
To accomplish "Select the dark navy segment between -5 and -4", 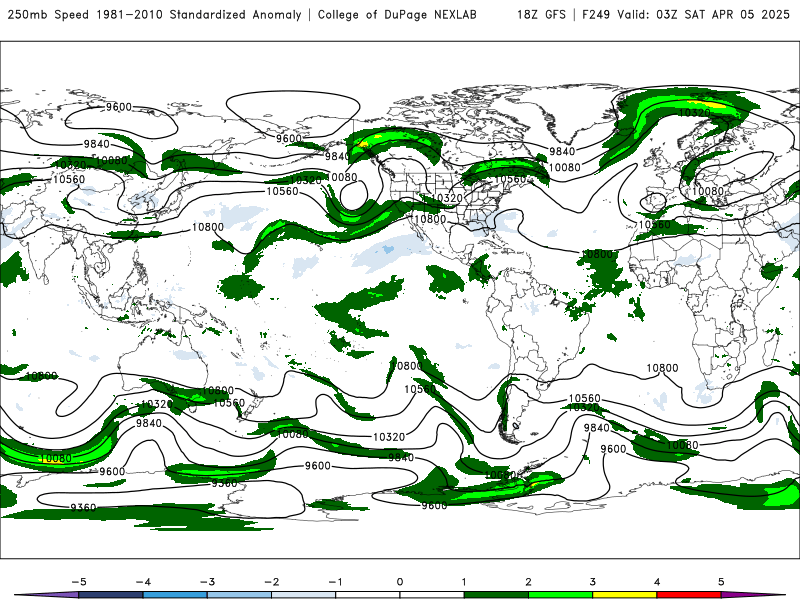I will pos(111,595).
